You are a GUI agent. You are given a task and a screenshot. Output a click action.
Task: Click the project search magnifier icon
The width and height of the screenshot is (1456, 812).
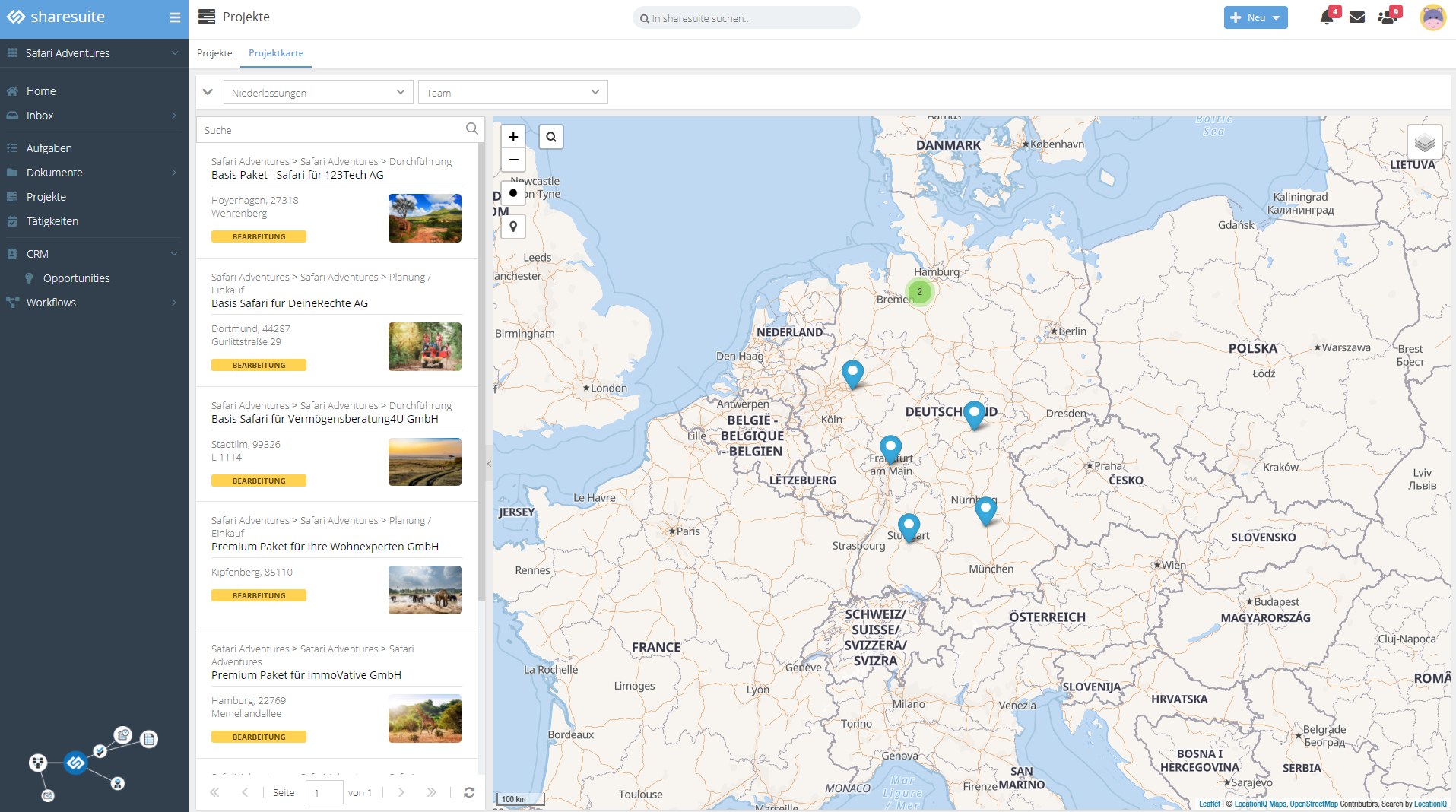pos(471,129)
